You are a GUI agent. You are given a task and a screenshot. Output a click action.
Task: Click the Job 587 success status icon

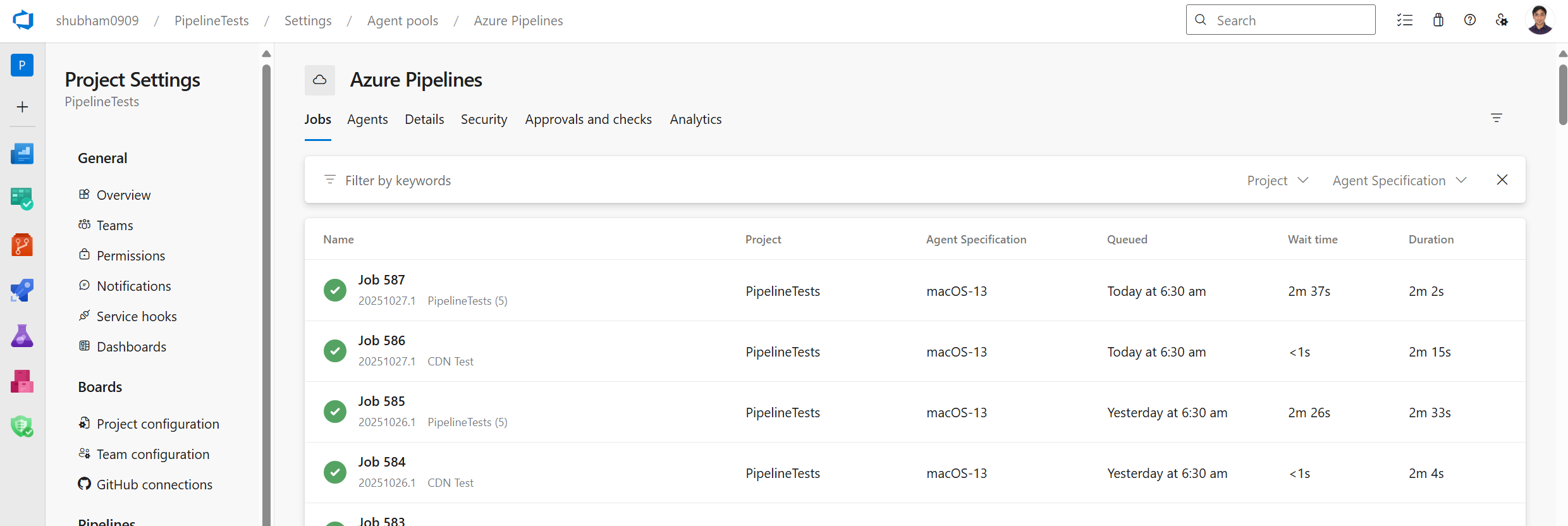click(335, 290)
